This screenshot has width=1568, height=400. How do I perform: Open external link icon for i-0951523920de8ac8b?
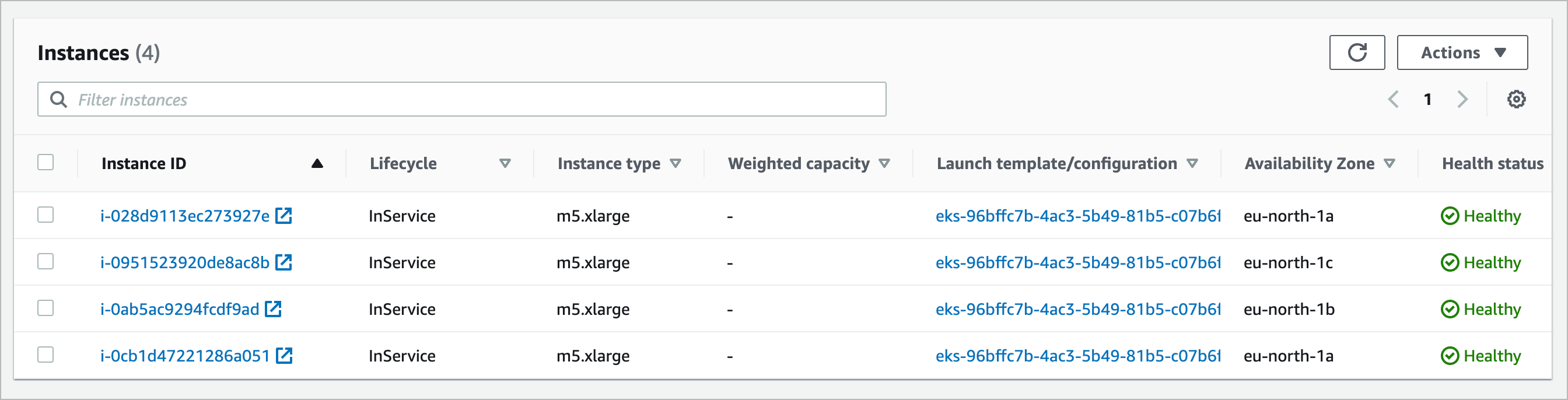pos(283,262)
